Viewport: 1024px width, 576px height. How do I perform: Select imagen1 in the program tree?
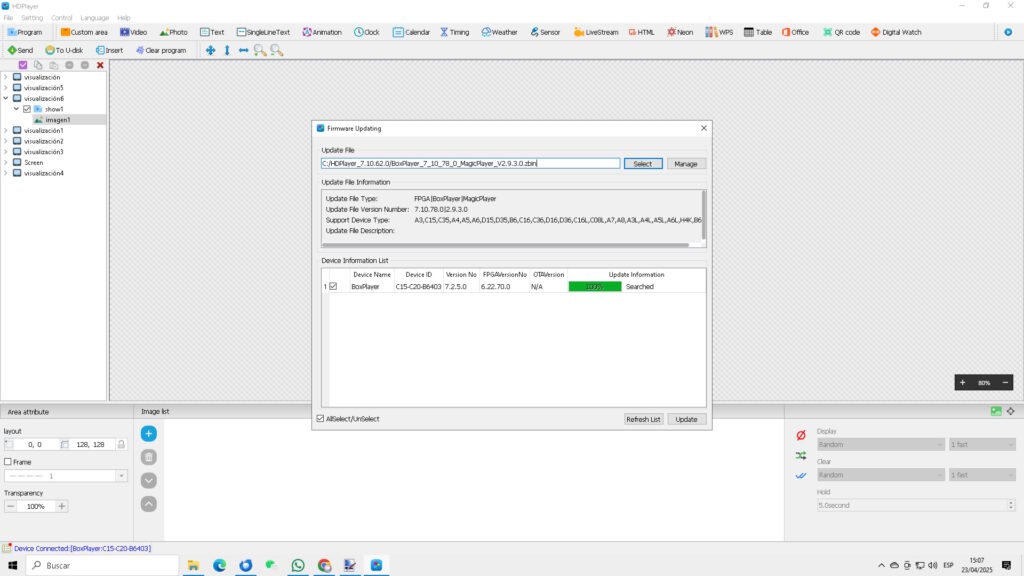click(x=57, y=120)
